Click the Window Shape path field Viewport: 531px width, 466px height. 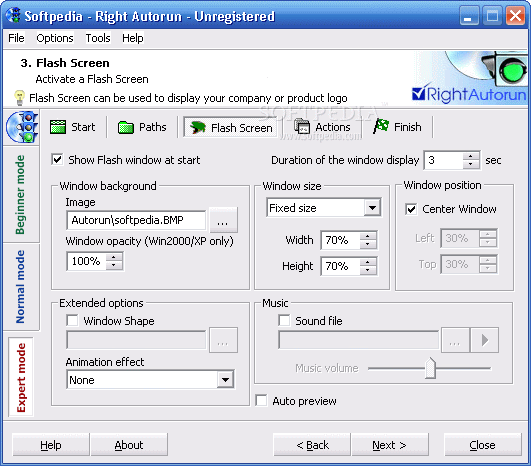pos(136,340)
